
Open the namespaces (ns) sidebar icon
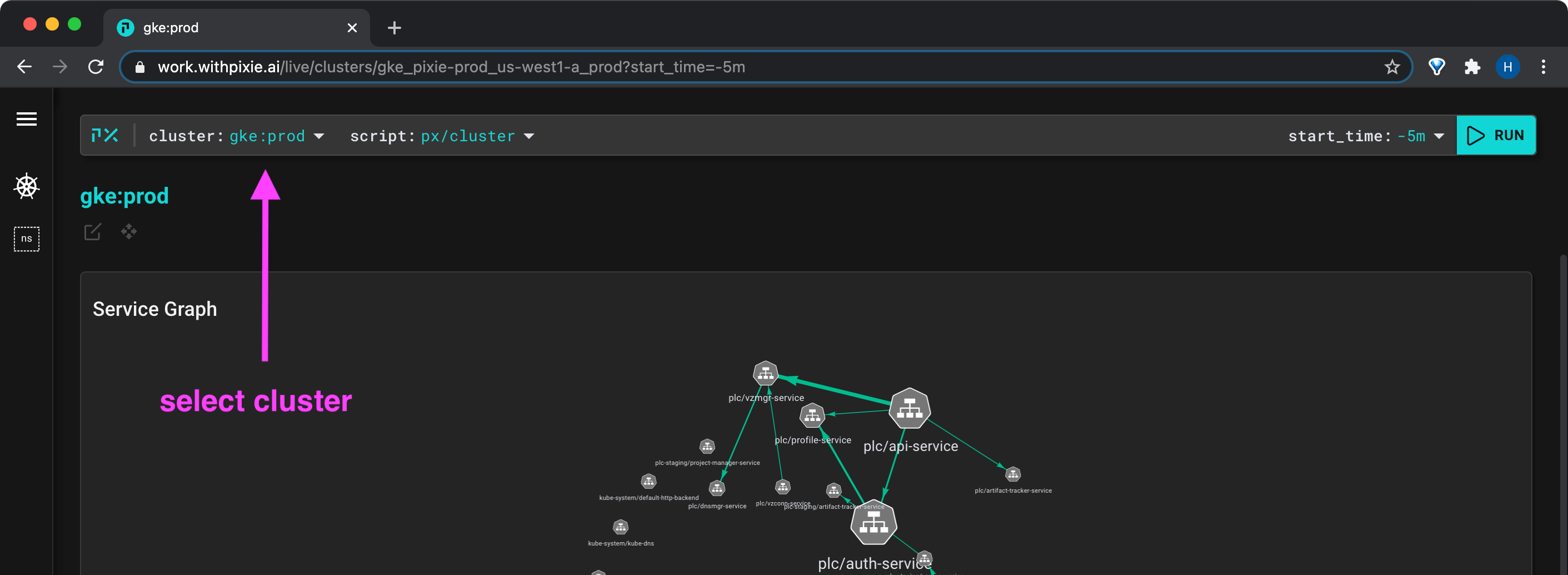coord(26,239)
